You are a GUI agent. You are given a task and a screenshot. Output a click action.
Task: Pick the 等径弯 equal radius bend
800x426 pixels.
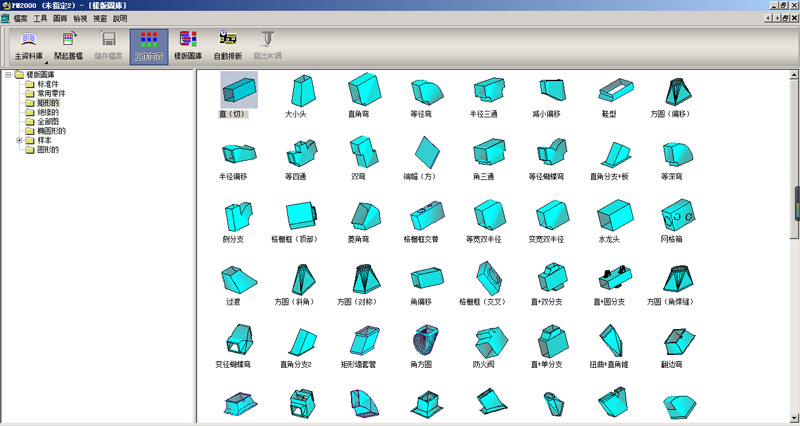427,91
